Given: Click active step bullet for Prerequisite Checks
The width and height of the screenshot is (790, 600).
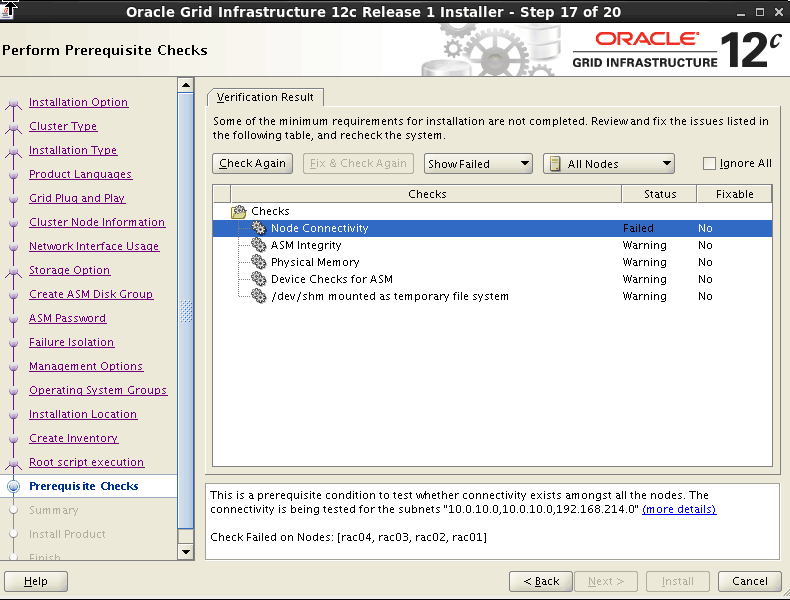Looking at the screenshot, I should (14, 486).
